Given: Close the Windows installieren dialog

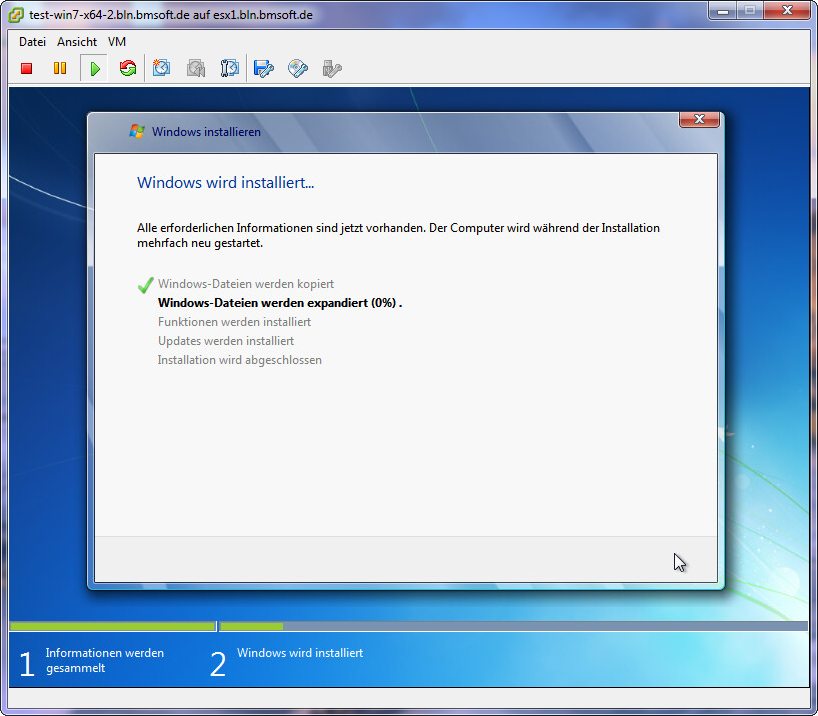Looking at the screenshot, I should [x=699, y=120].
